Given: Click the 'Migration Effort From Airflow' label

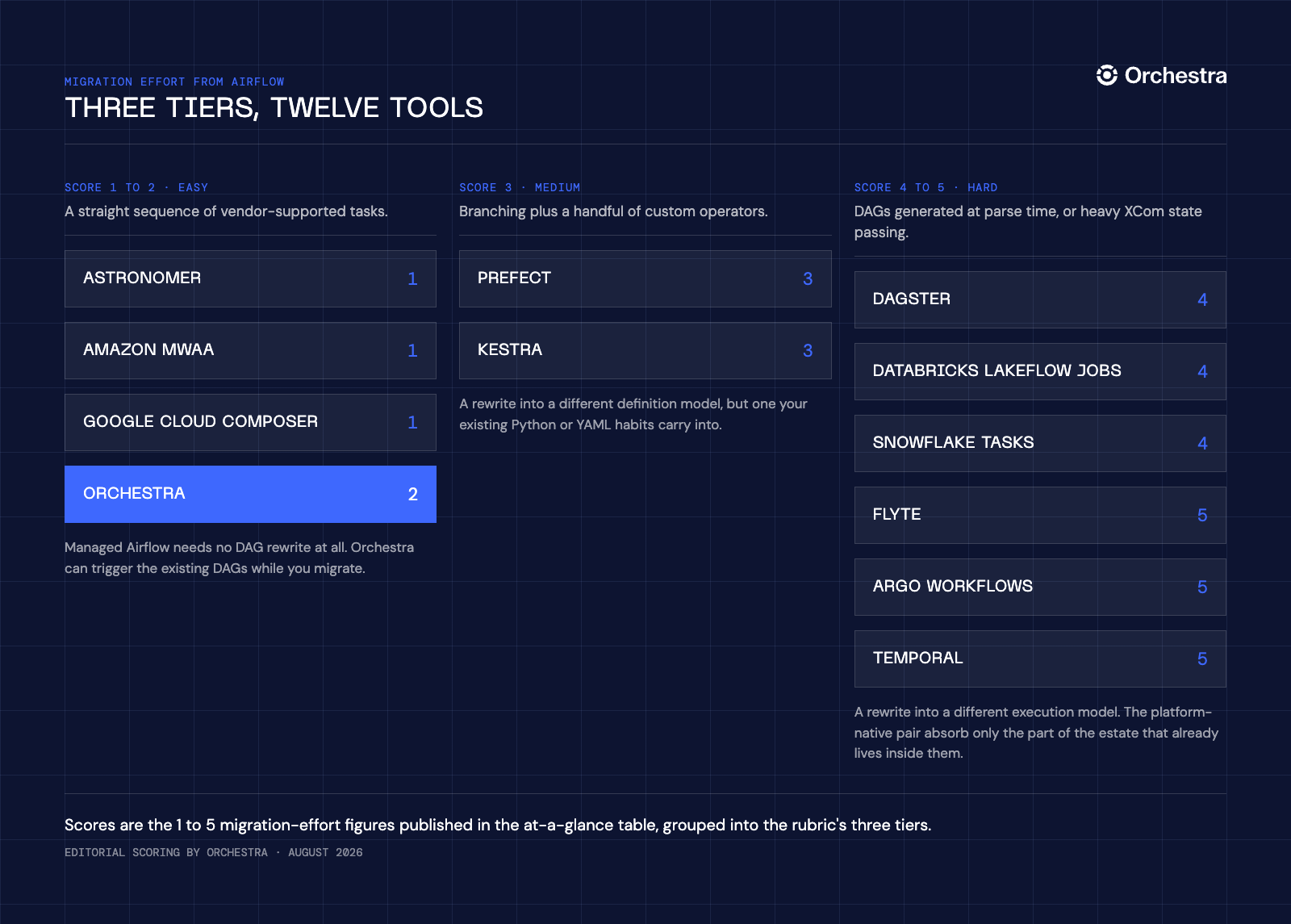Looking at the screenshot, I should (174, 82).
